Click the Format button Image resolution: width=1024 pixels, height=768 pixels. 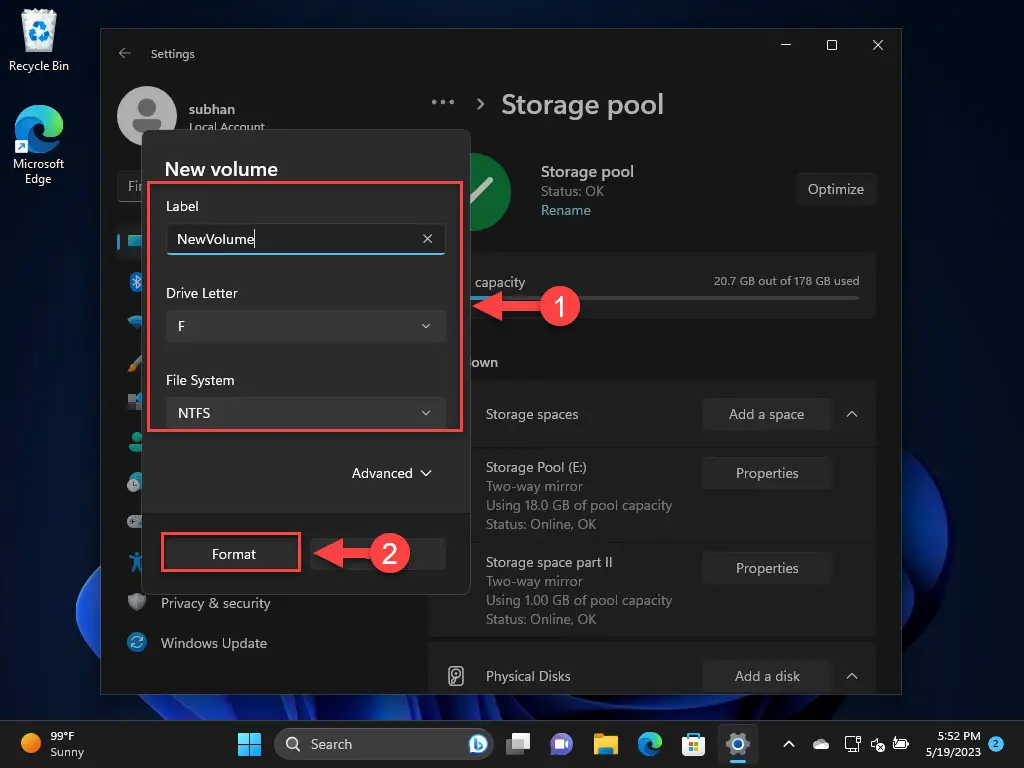coord(231,554)
